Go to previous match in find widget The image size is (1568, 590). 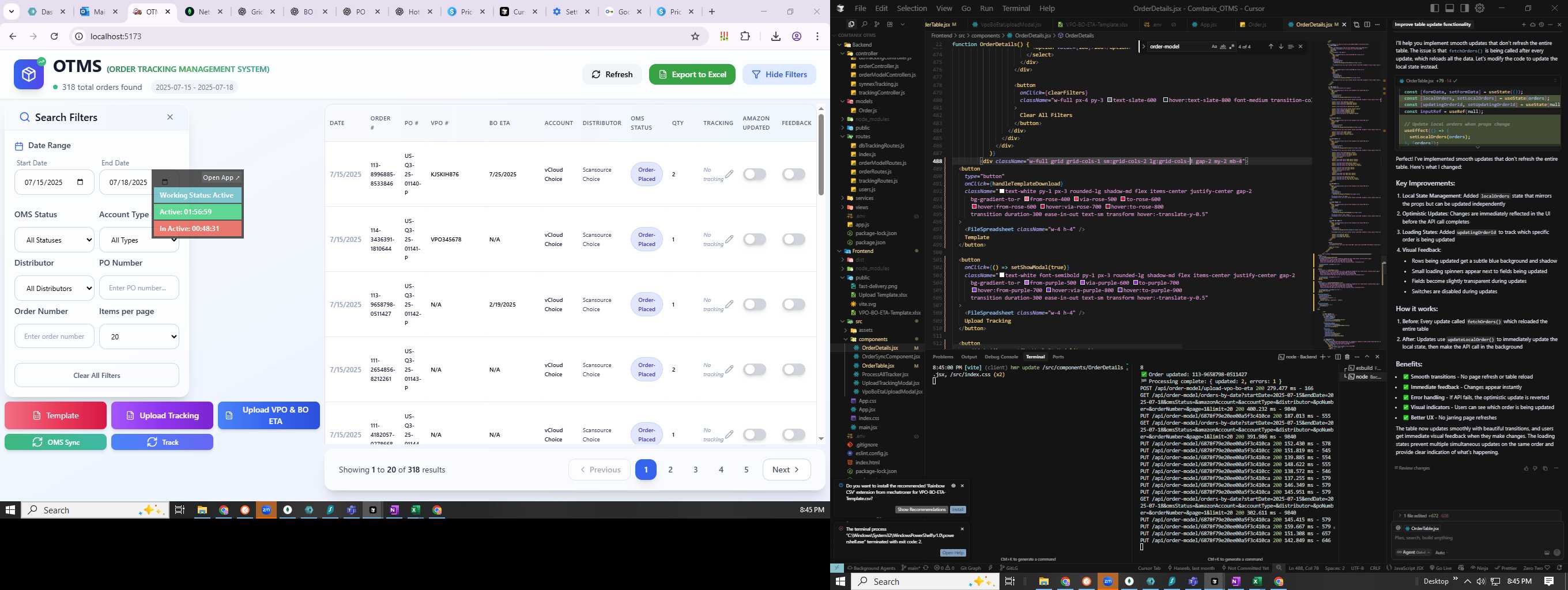1271,46
